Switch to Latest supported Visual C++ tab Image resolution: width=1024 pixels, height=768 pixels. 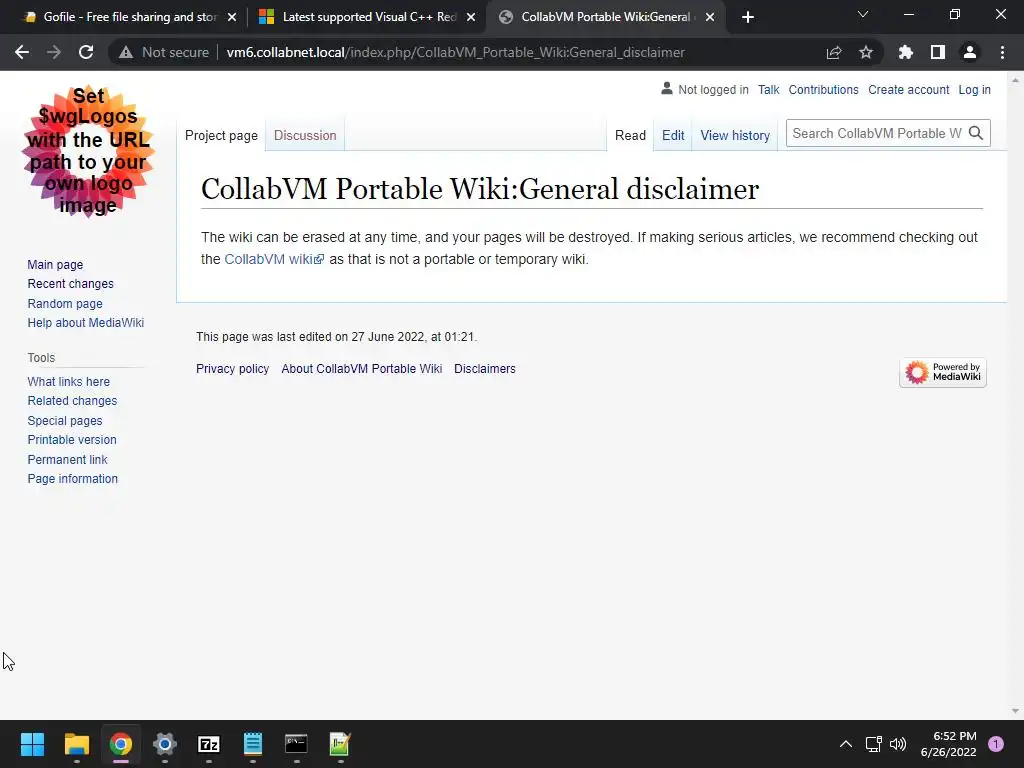click(x=366, y=17)
